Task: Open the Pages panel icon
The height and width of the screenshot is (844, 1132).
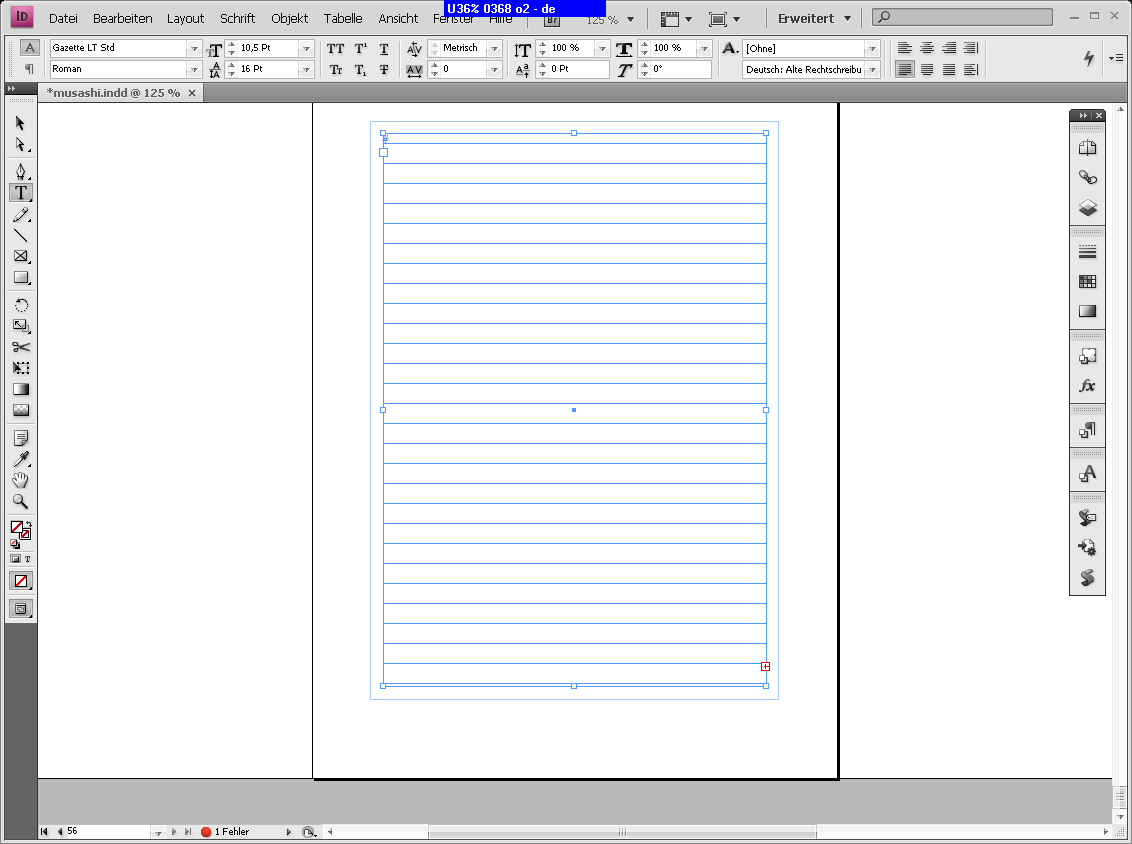Action: [1087, 148]
